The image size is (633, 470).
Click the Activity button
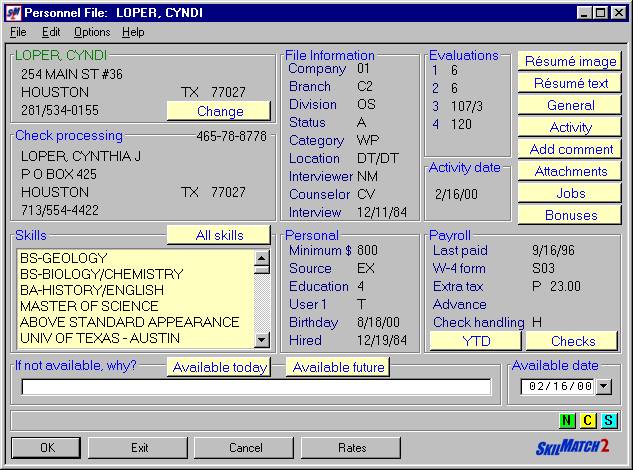570,127
